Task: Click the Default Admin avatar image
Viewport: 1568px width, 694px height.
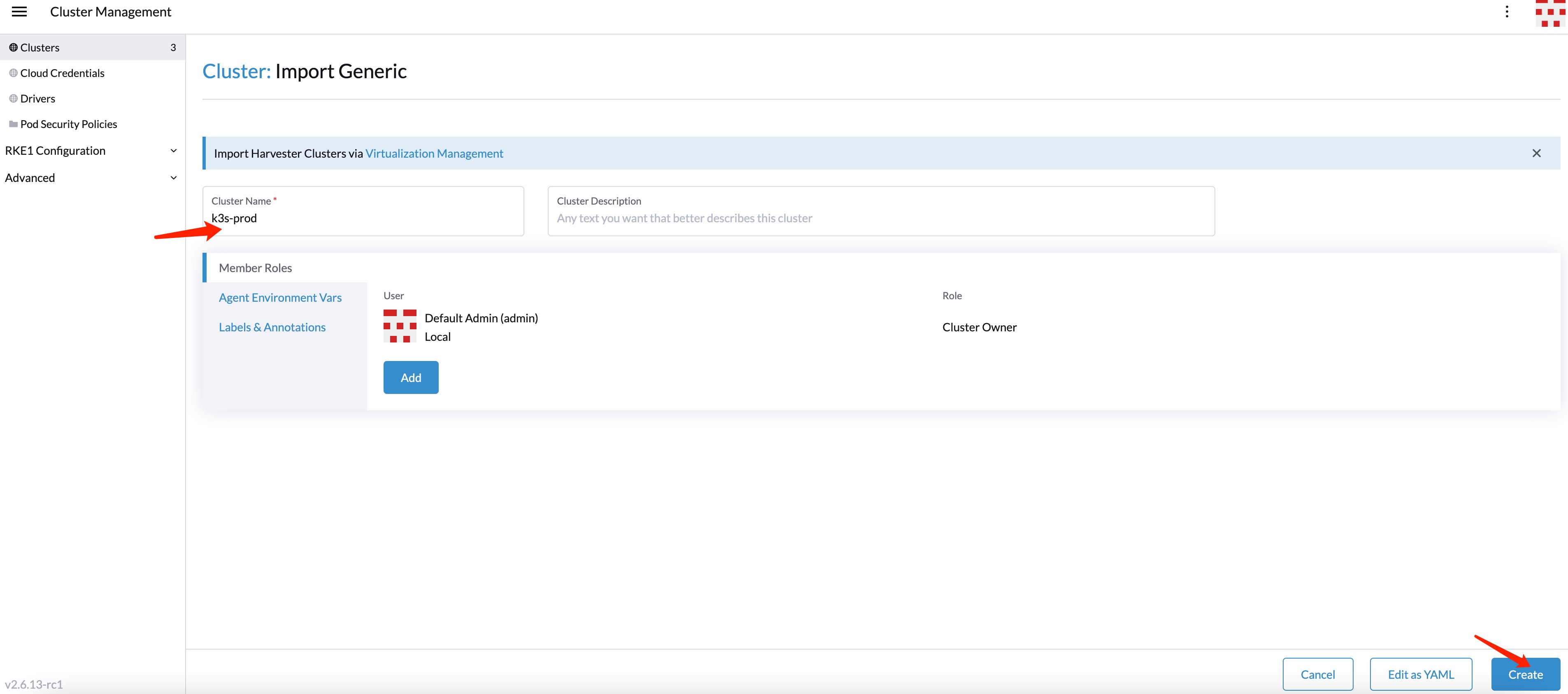Action: pyautogui.click(x=400, y=326)
